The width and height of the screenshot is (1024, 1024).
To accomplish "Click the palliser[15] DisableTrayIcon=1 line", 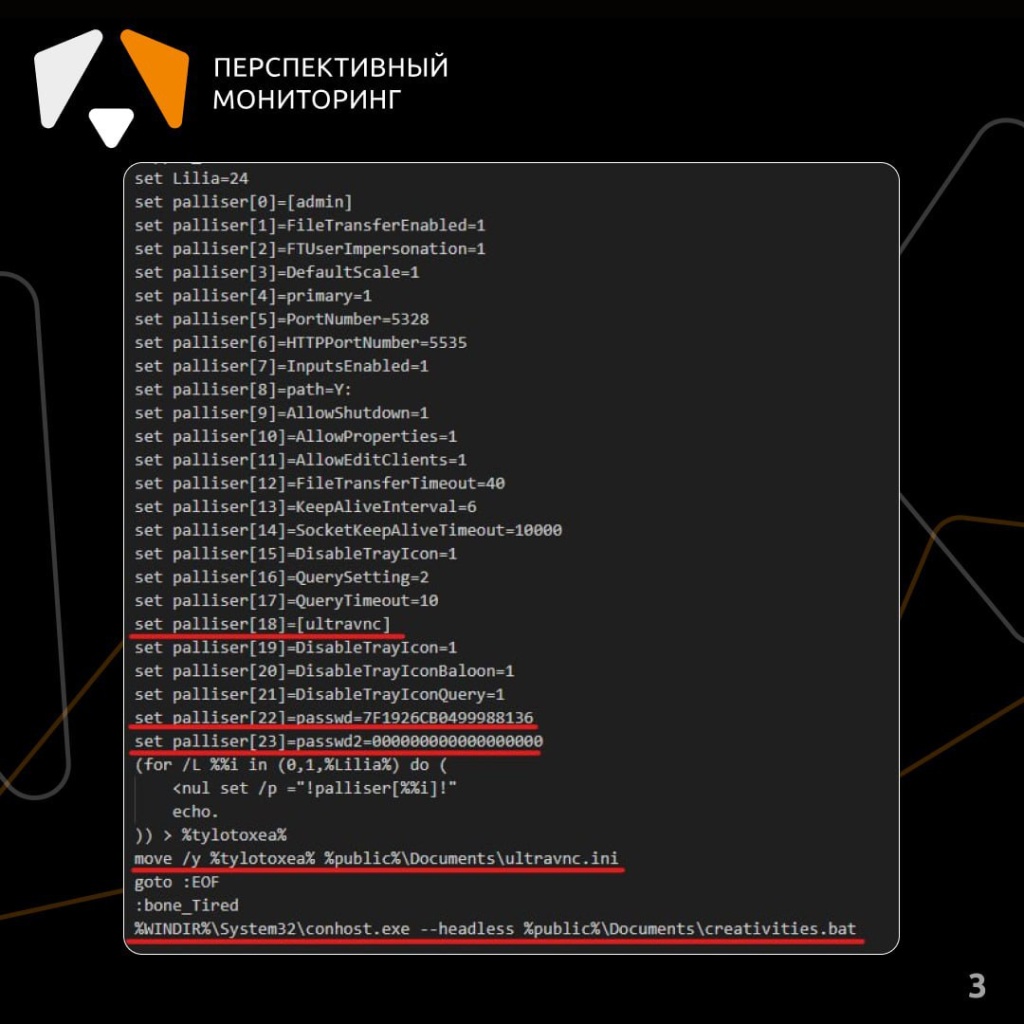I will (x=296, y=554).
